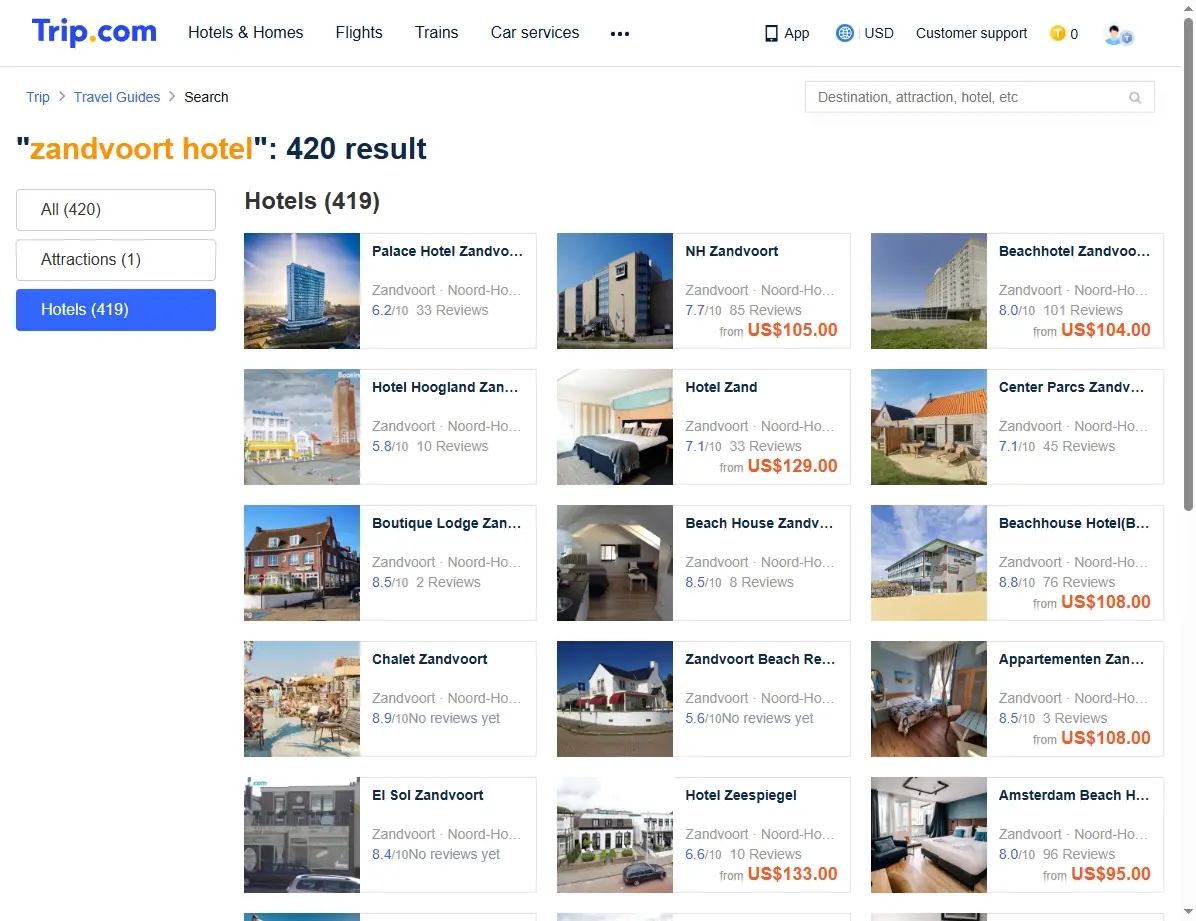Go to Travel Guides breadcrumb
1196x921 pixels.
click(x=117, y=97)
